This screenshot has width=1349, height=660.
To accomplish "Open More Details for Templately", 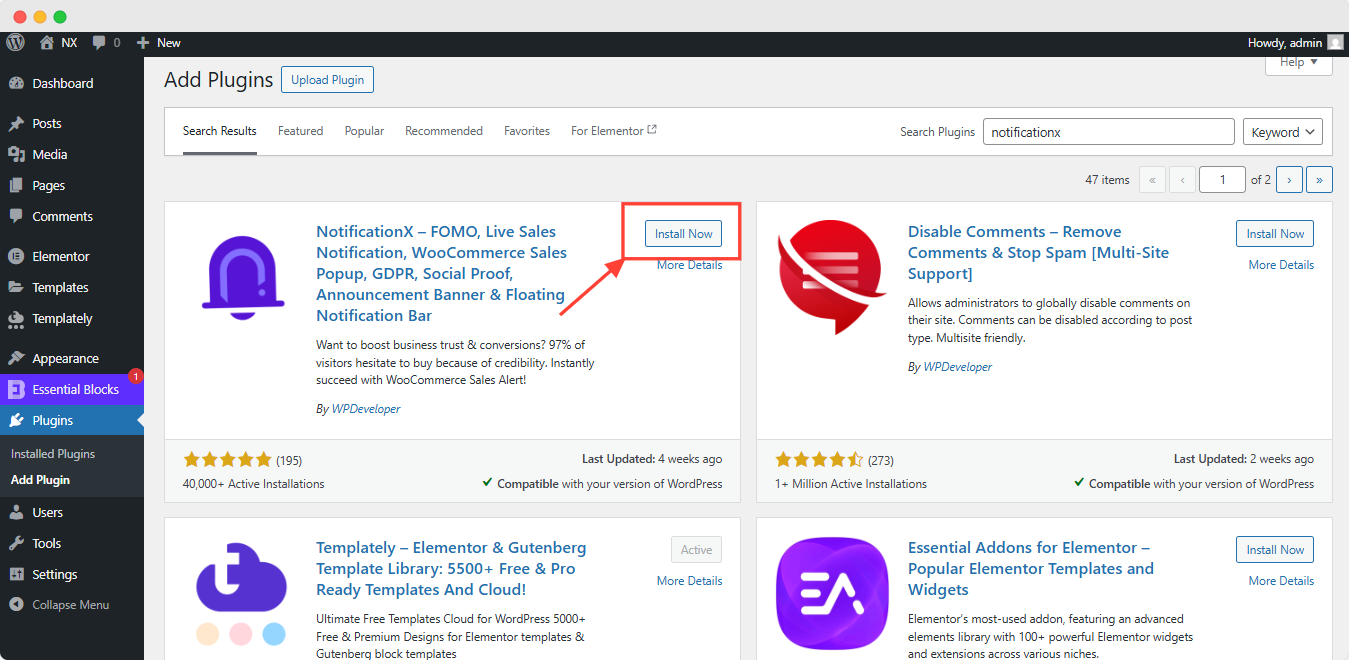I will (x=690, y=581).
